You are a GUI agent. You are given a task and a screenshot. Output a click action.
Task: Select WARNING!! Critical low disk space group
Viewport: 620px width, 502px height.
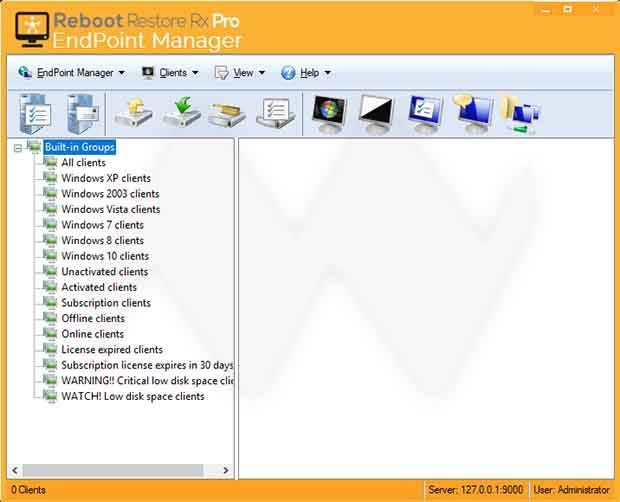147,381
